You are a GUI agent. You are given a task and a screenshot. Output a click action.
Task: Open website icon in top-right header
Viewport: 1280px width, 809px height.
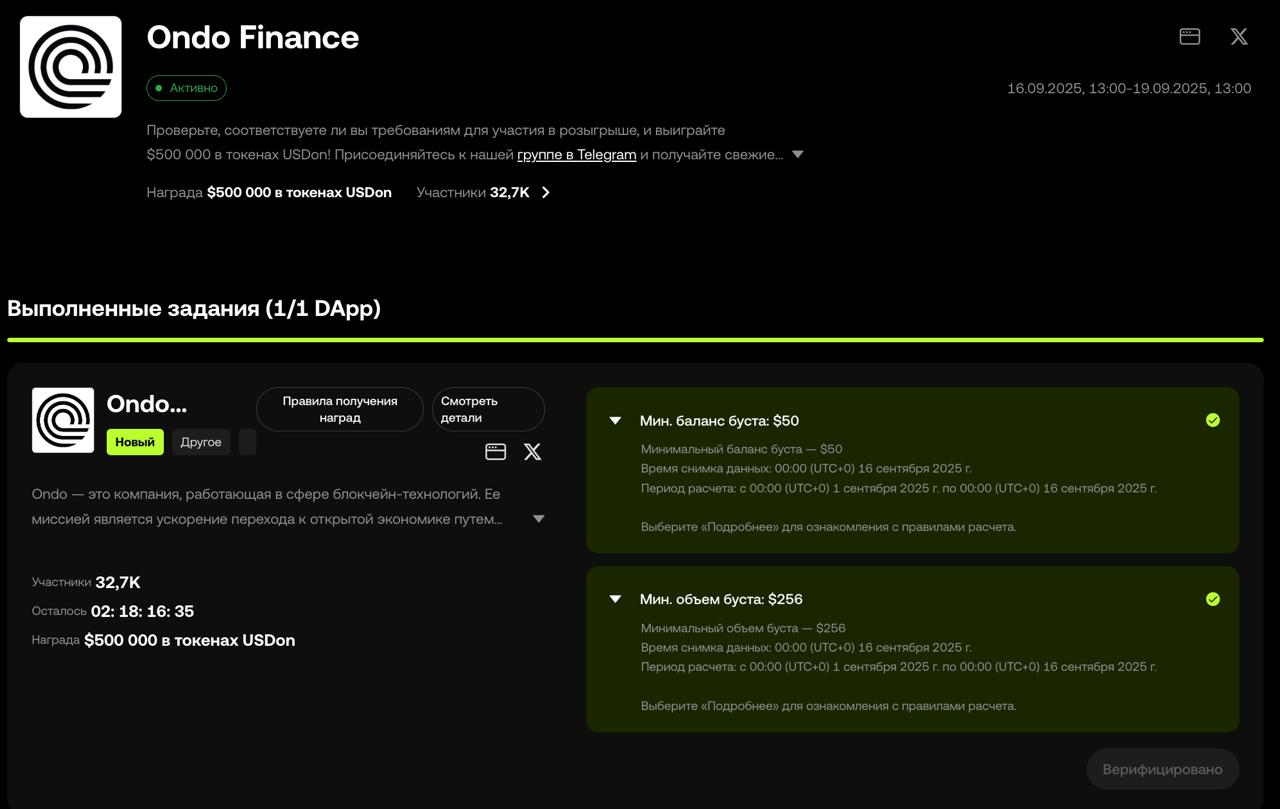click(1190, 37)
